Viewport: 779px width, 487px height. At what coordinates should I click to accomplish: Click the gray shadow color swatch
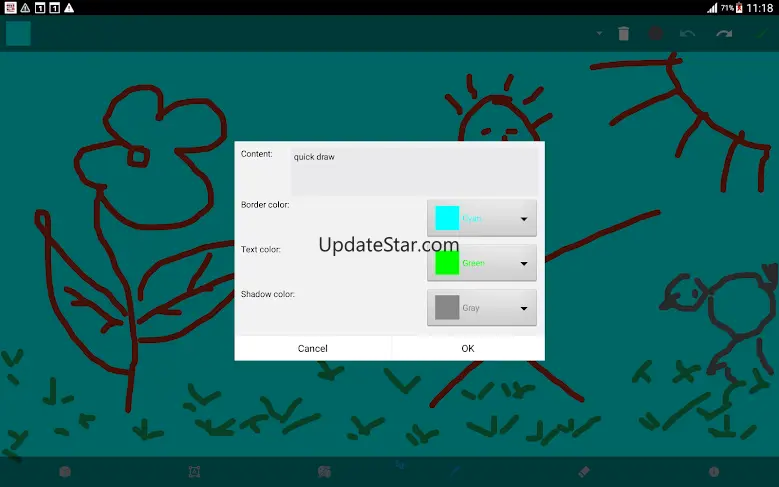point(447,308)
